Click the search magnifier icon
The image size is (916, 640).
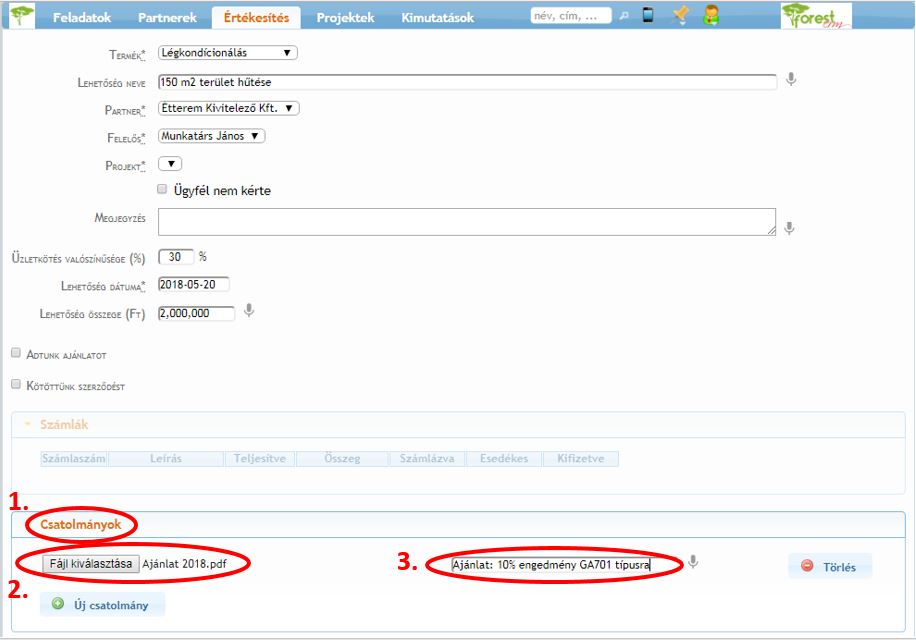click(x=624, y=16)
